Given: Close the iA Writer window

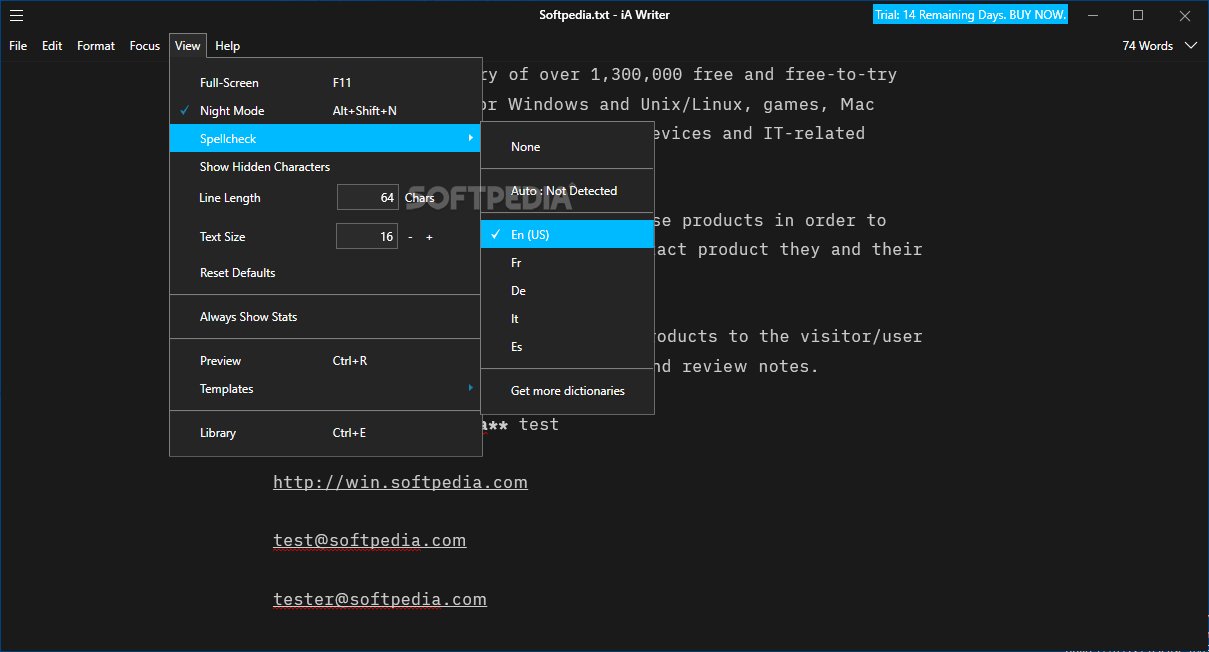Looking at the screenshot, I should (x=1184, y=15).
